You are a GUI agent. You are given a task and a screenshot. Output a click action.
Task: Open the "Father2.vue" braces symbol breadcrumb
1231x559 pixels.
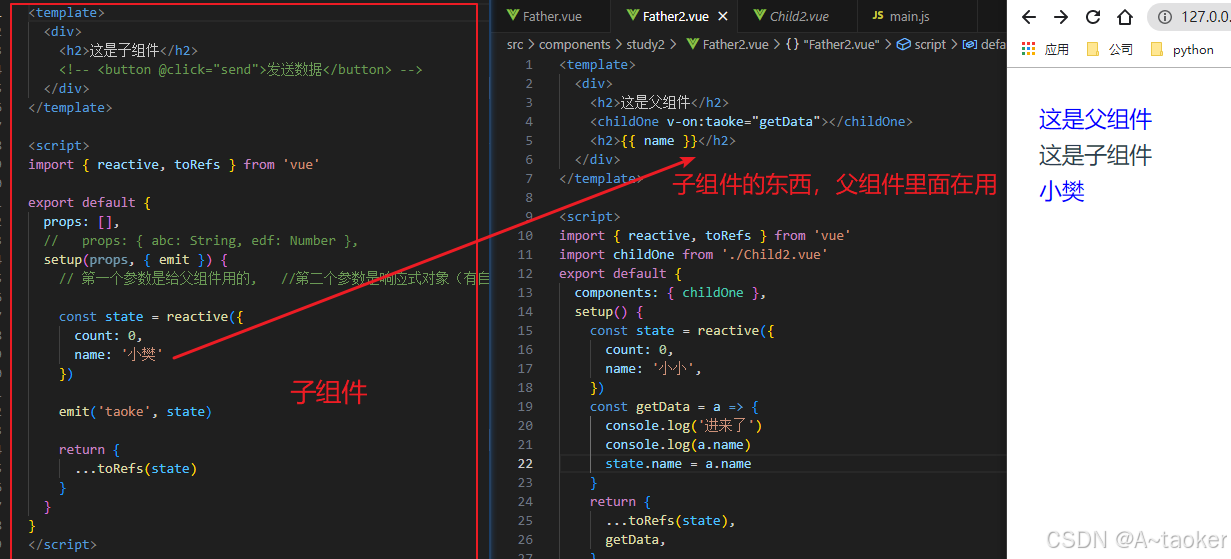[x=832, y=44]
